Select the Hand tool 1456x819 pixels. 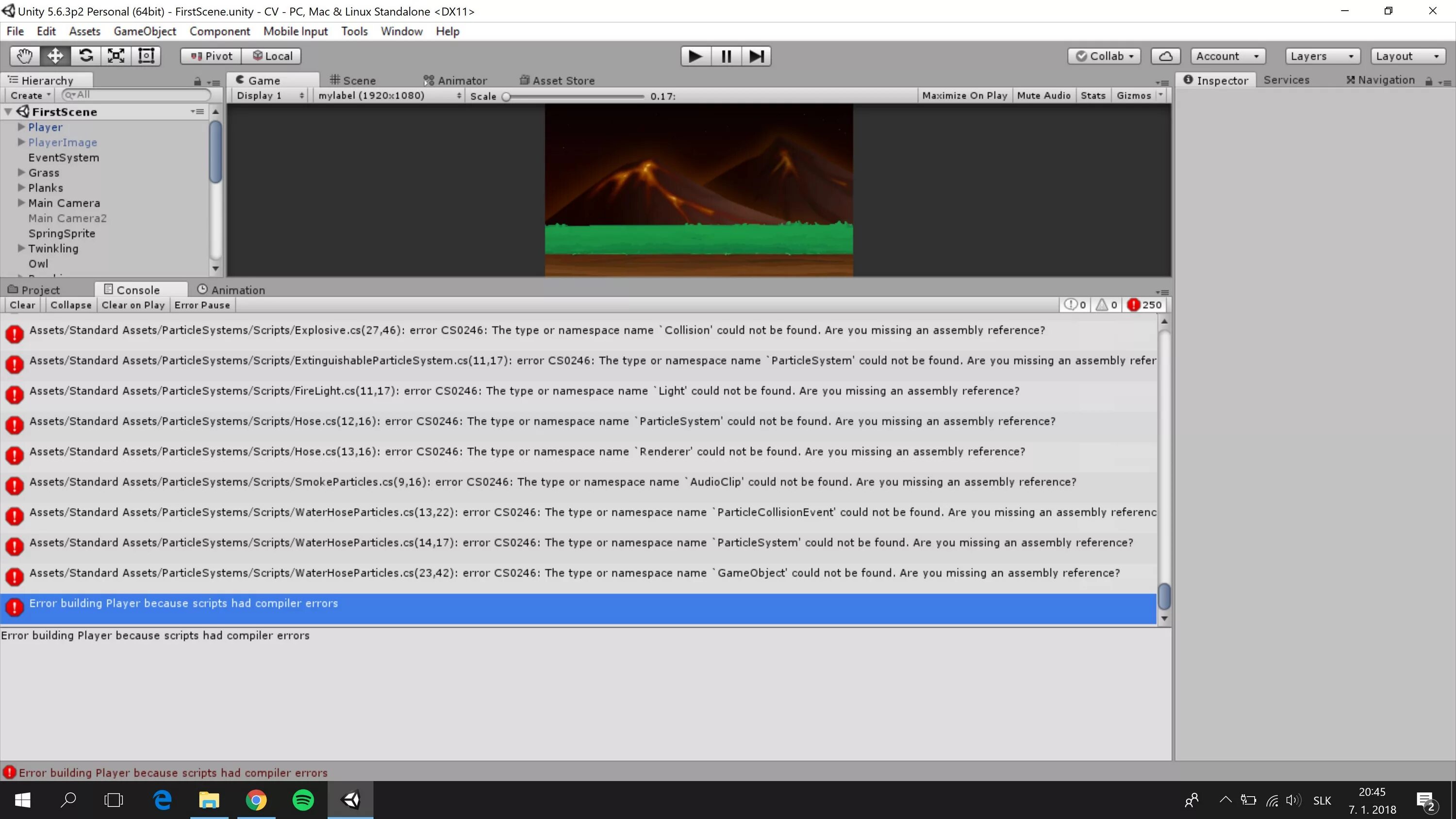pyautogui.click(x=25, y=56)
